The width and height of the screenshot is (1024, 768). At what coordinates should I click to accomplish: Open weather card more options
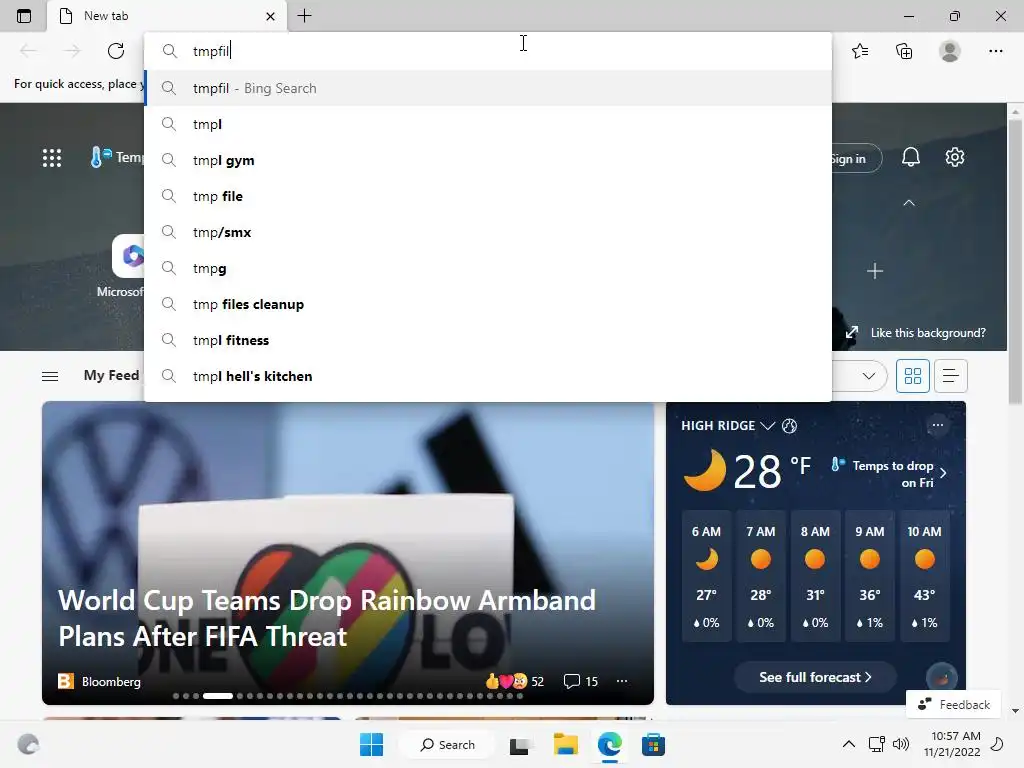937,425
